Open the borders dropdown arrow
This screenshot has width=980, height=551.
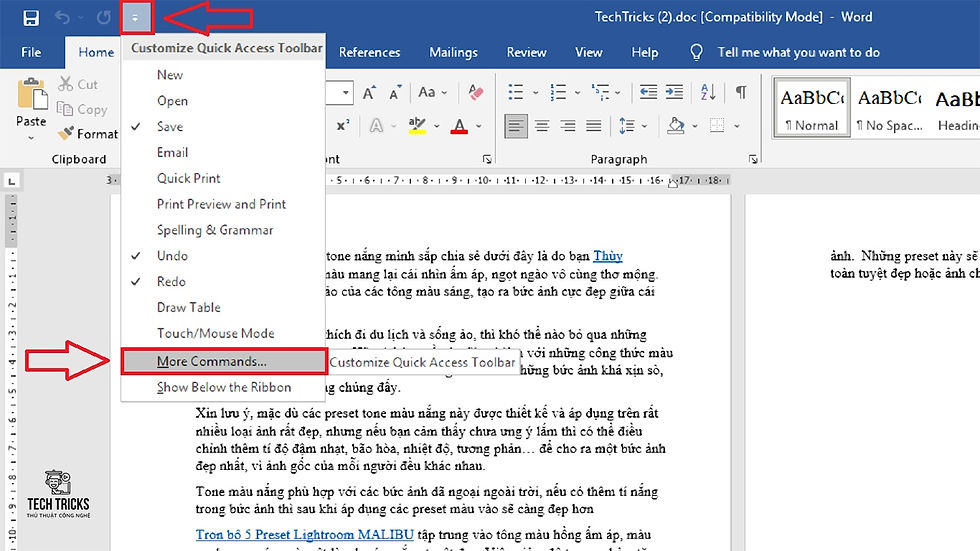737,126
